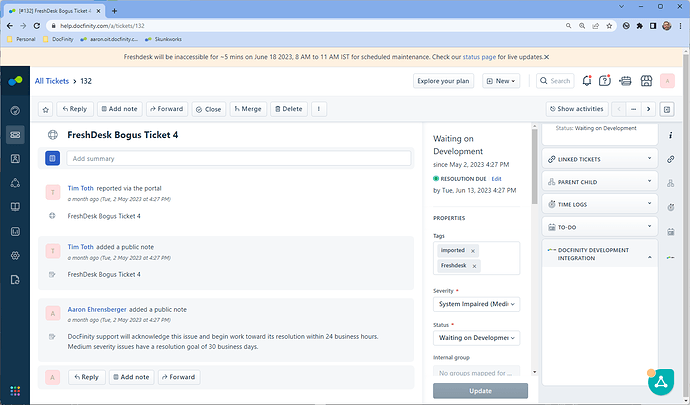Screen dimensions: 690x405
Task: Open the DocFinity bookmark folder
Action: point(58,39)
